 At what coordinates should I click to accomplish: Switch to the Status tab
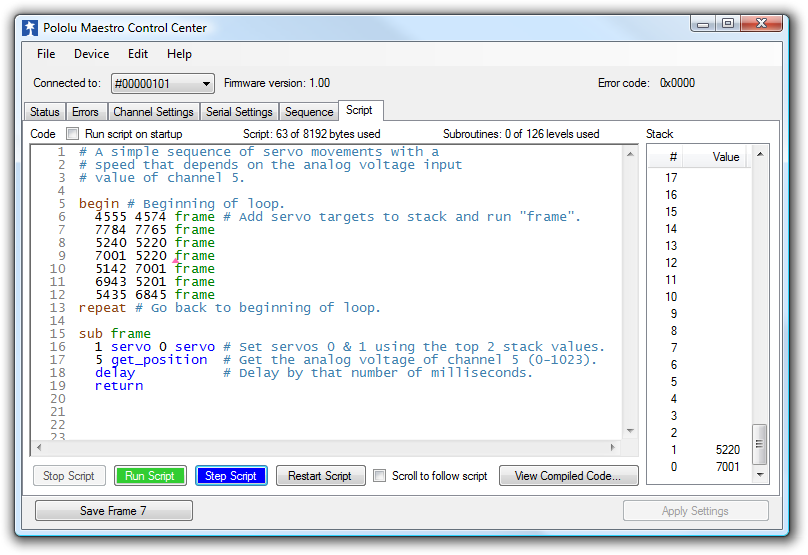(x=45, y=112)
